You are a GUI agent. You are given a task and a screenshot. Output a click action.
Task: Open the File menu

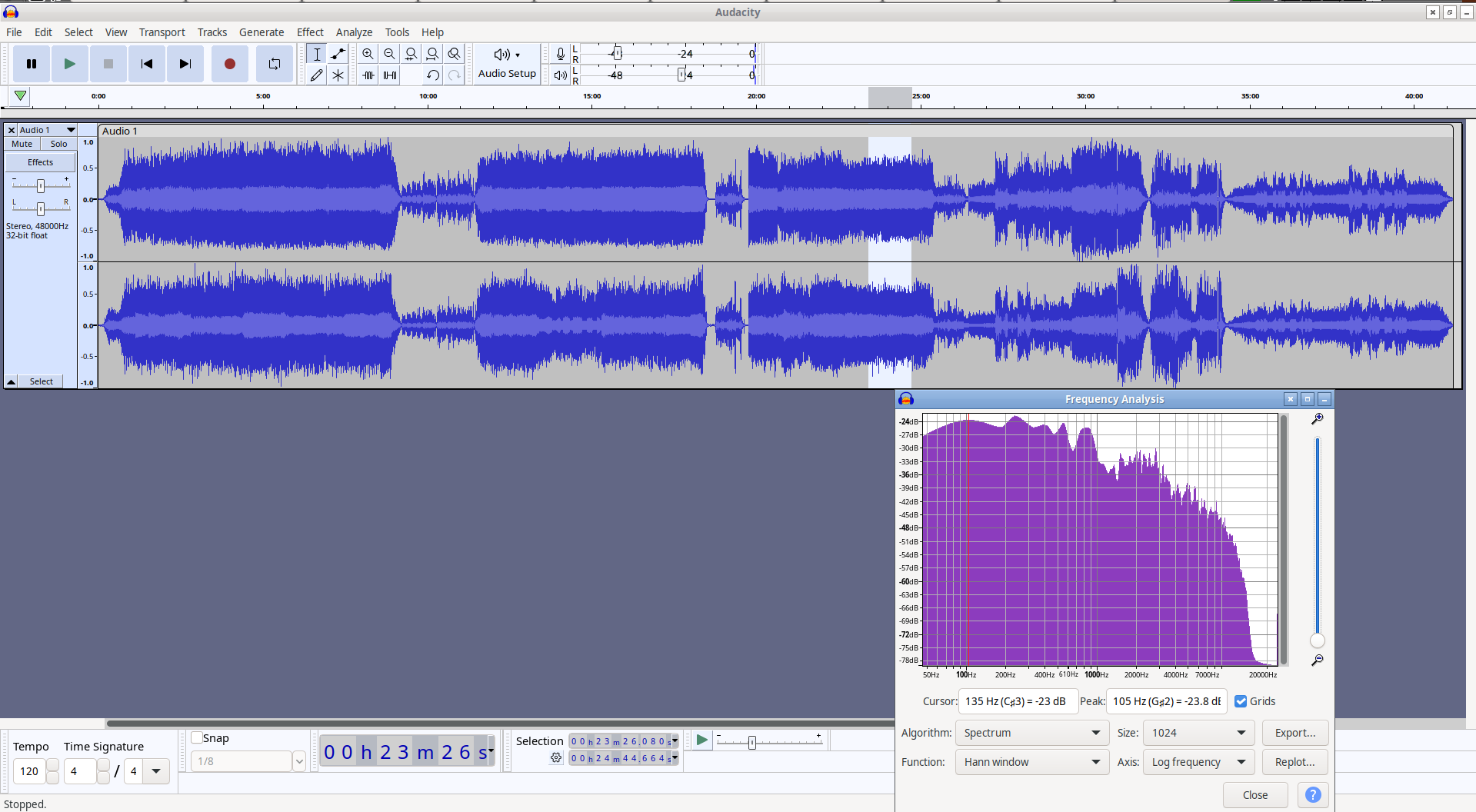pyautogui.click(x=14, y=32)
